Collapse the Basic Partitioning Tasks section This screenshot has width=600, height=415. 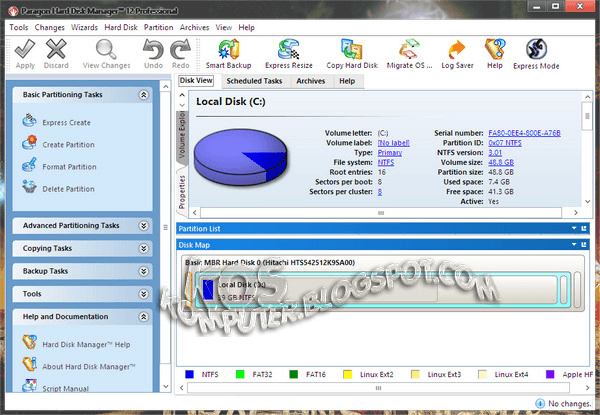[144, 95]
